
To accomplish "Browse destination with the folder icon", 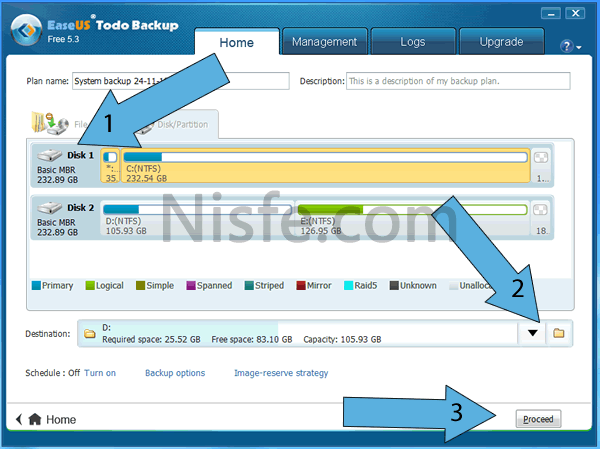I will (x=559, y=333).
